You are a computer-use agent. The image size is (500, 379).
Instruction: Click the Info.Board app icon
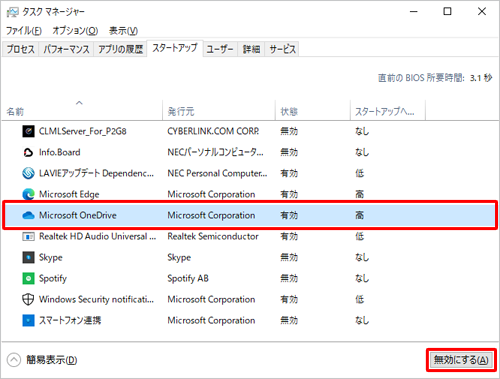click(28, 152)
